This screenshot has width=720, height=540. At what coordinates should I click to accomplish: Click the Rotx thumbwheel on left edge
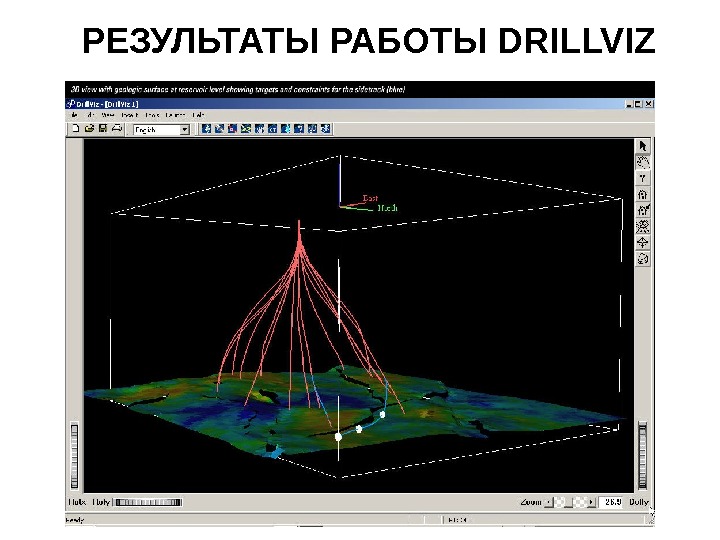click(74, 456)
